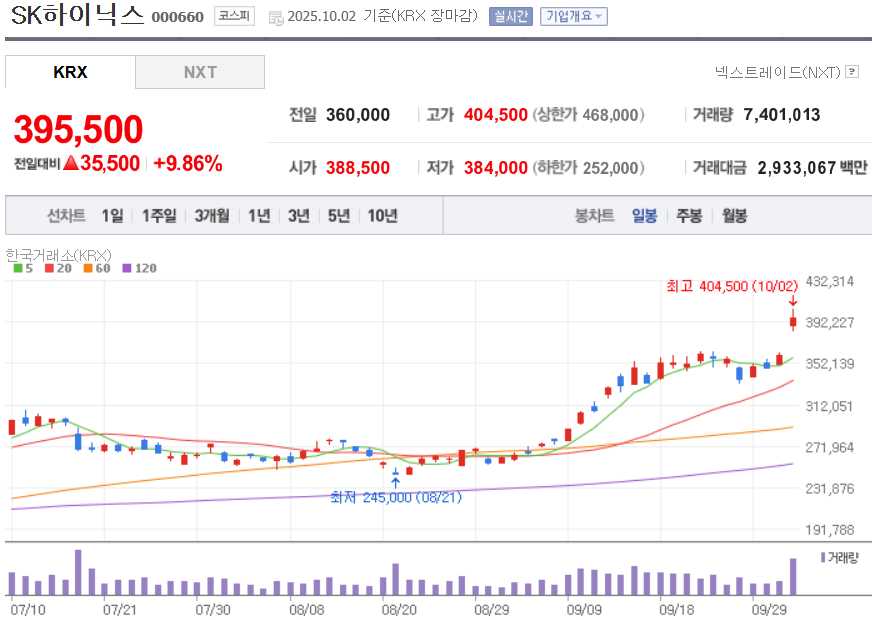Switch to the NXT tab

point(200,72)
